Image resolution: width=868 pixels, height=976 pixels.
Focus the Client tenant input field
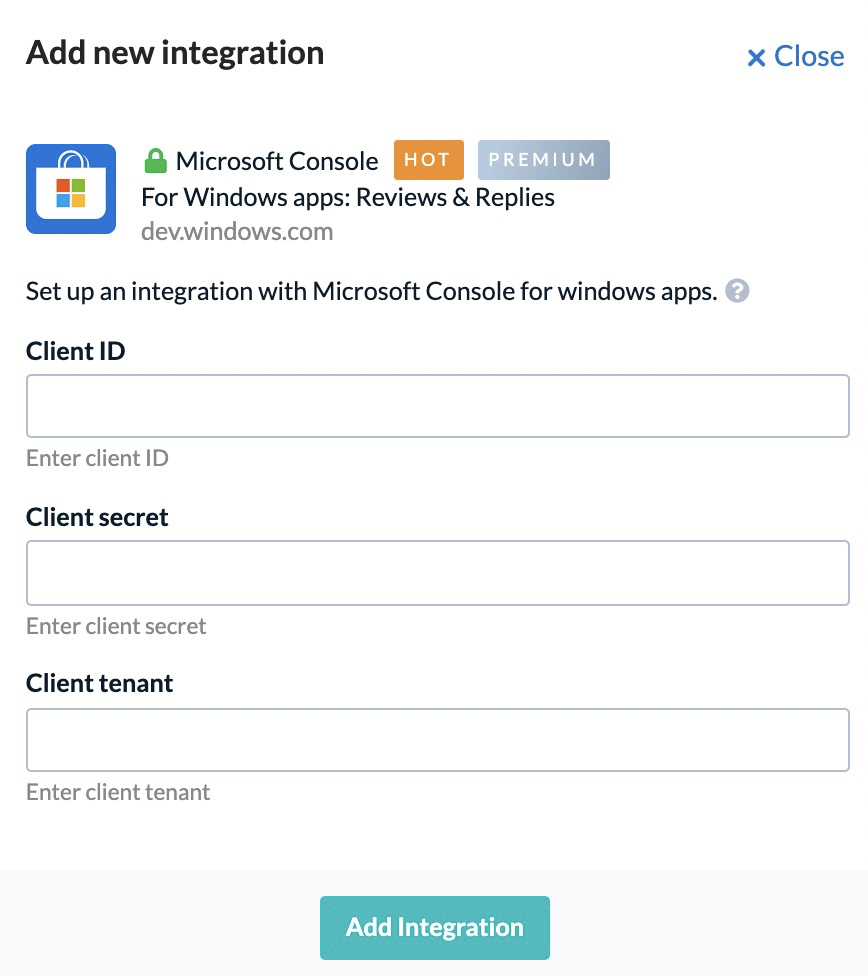(438, 739)
